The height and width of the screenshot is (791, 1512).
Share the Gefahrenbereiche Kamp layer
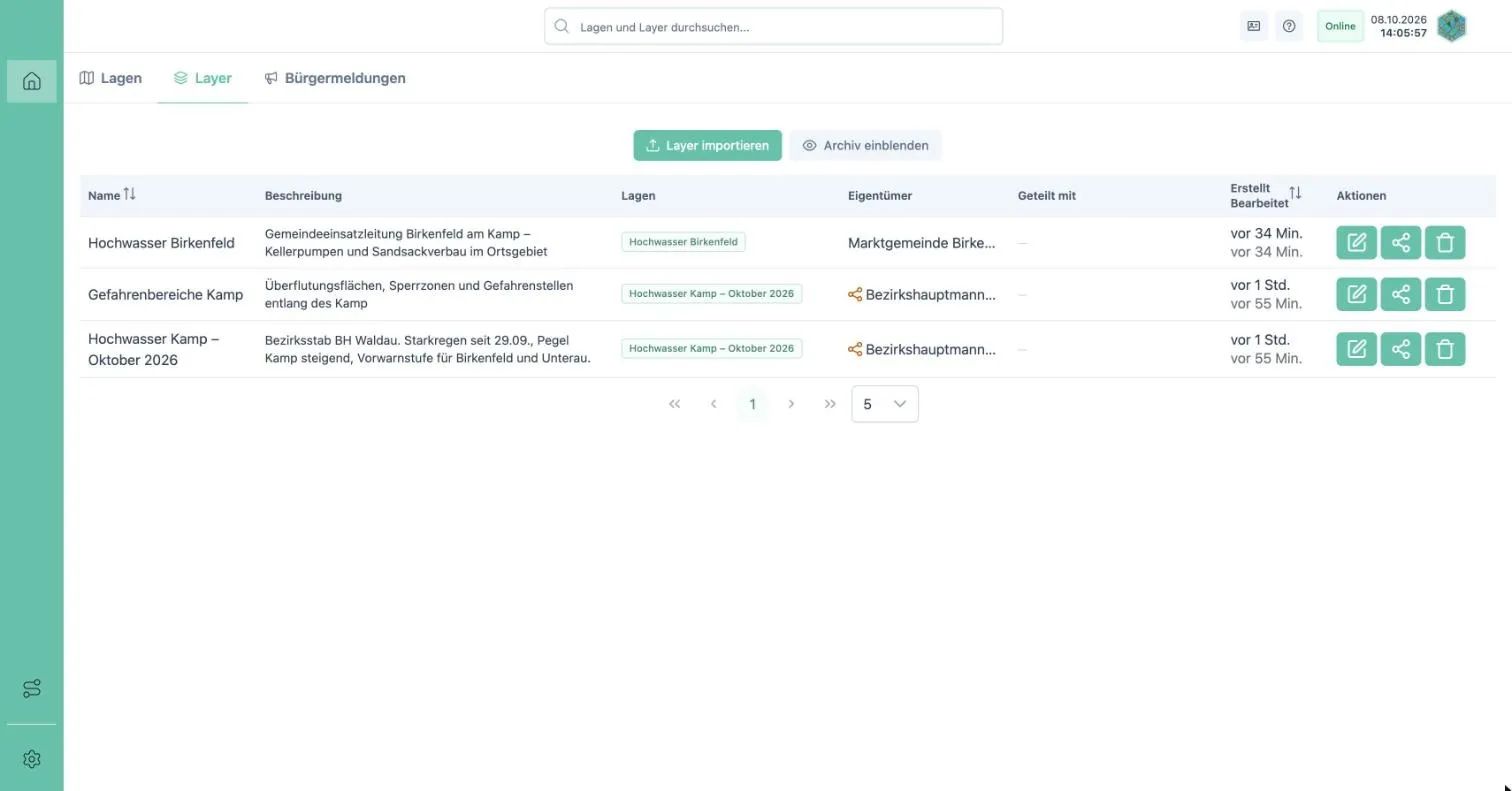[1401, 294]
